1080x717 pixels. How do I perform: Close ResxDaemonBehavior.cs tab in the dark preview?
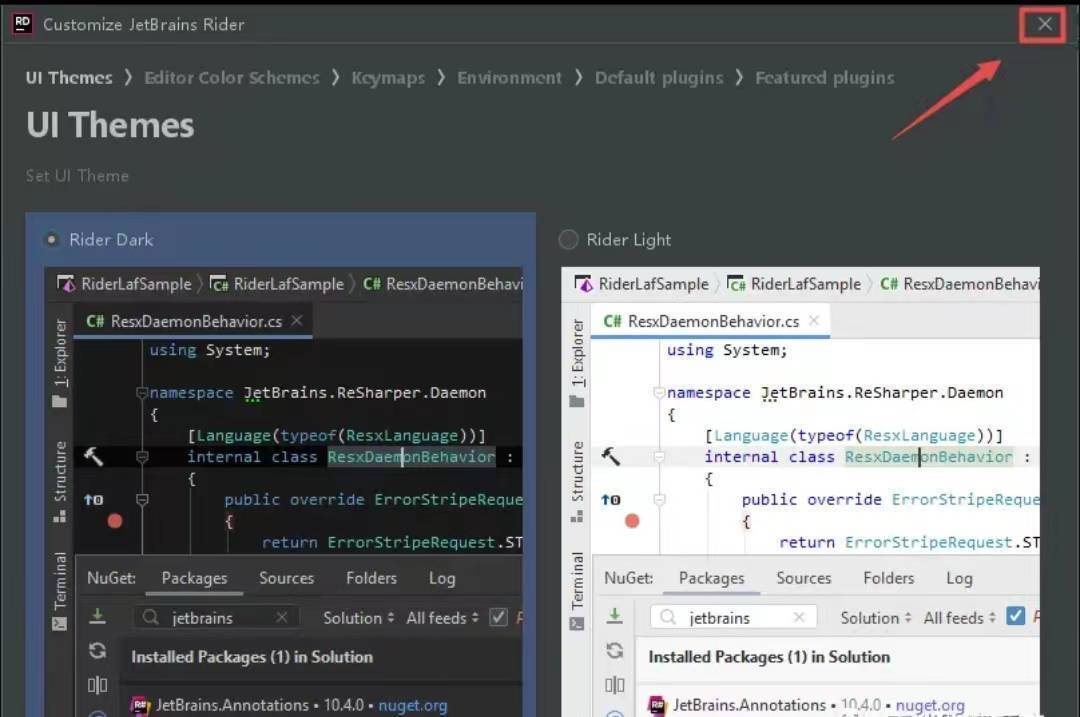pos(297,320)
